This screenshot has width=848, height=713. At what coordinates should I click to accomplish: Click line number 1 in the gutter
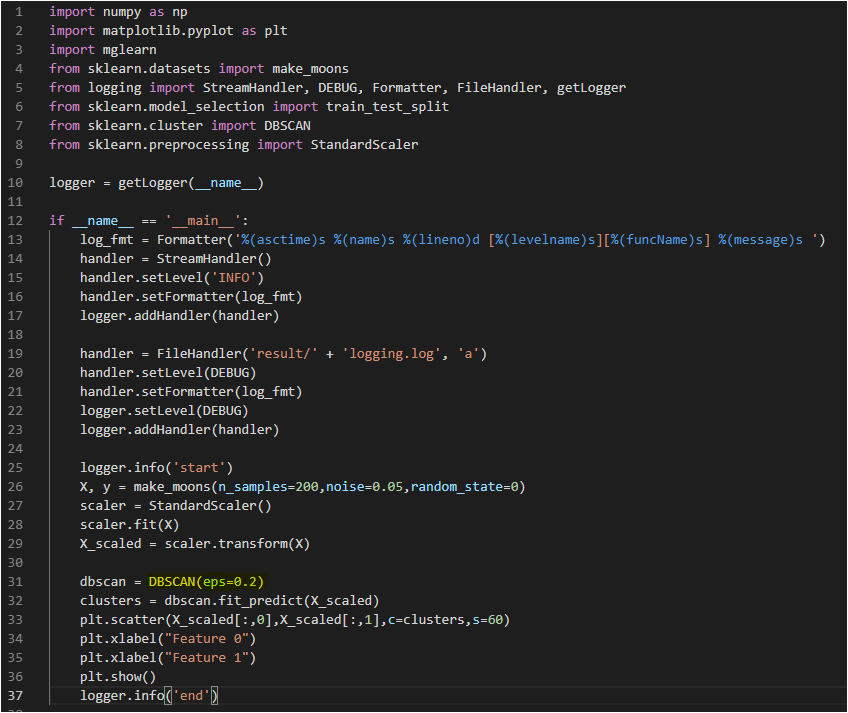tap(19, 11)
